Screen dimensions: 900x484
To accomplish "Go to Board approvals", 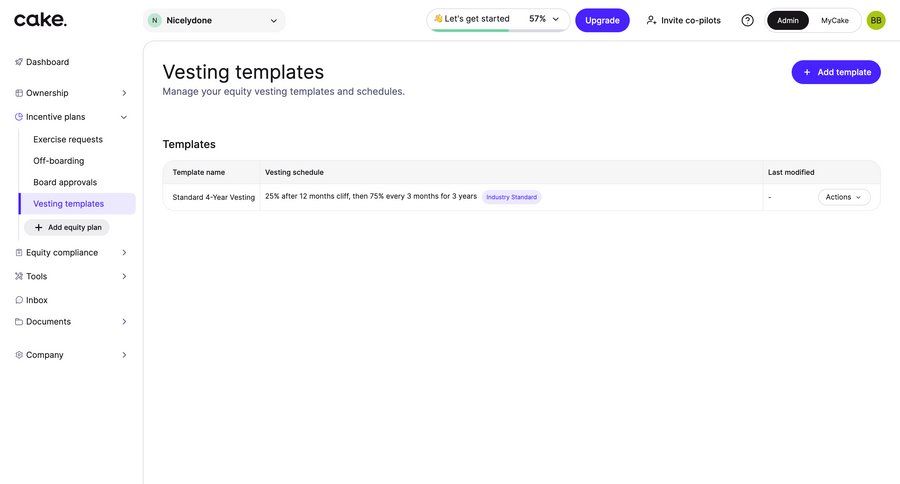I will pyautogui.click(x=65, y=182).
